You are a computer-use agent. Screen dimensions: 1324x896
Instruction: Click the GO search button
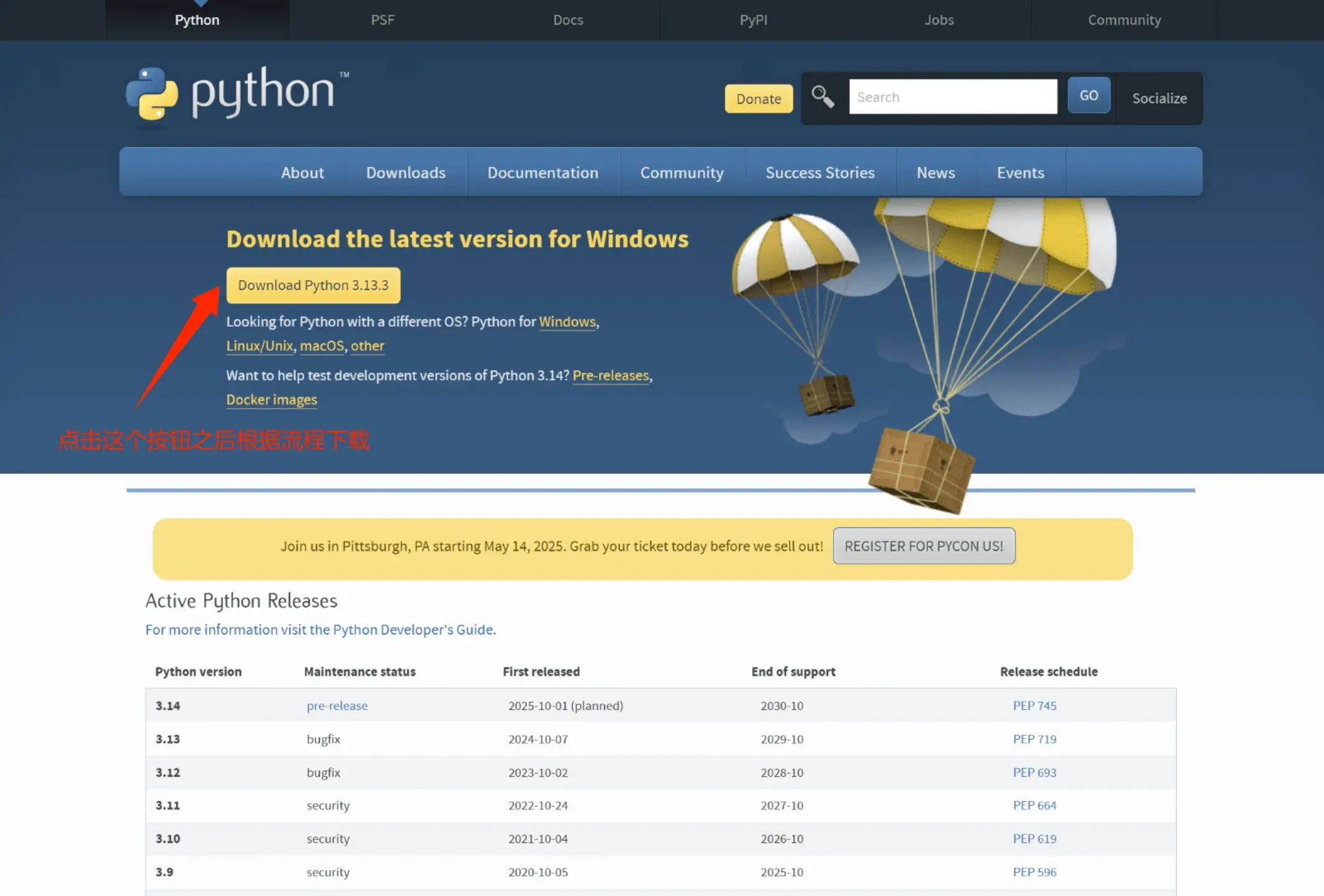(1089, 95)
